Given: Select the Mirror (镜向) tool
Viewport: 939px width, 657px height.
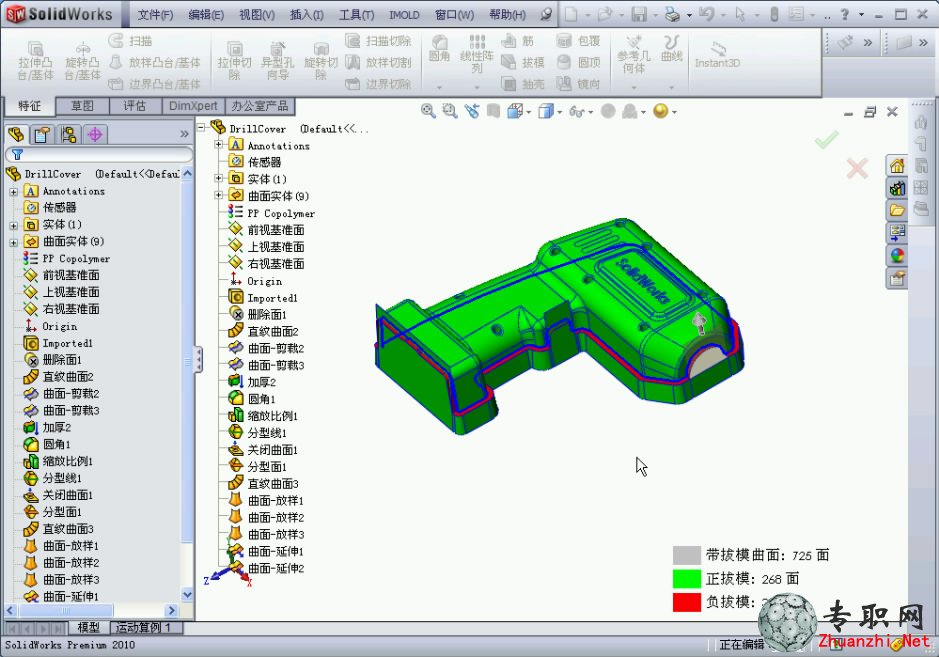Looking at the screenshot, I should point(578,84).
